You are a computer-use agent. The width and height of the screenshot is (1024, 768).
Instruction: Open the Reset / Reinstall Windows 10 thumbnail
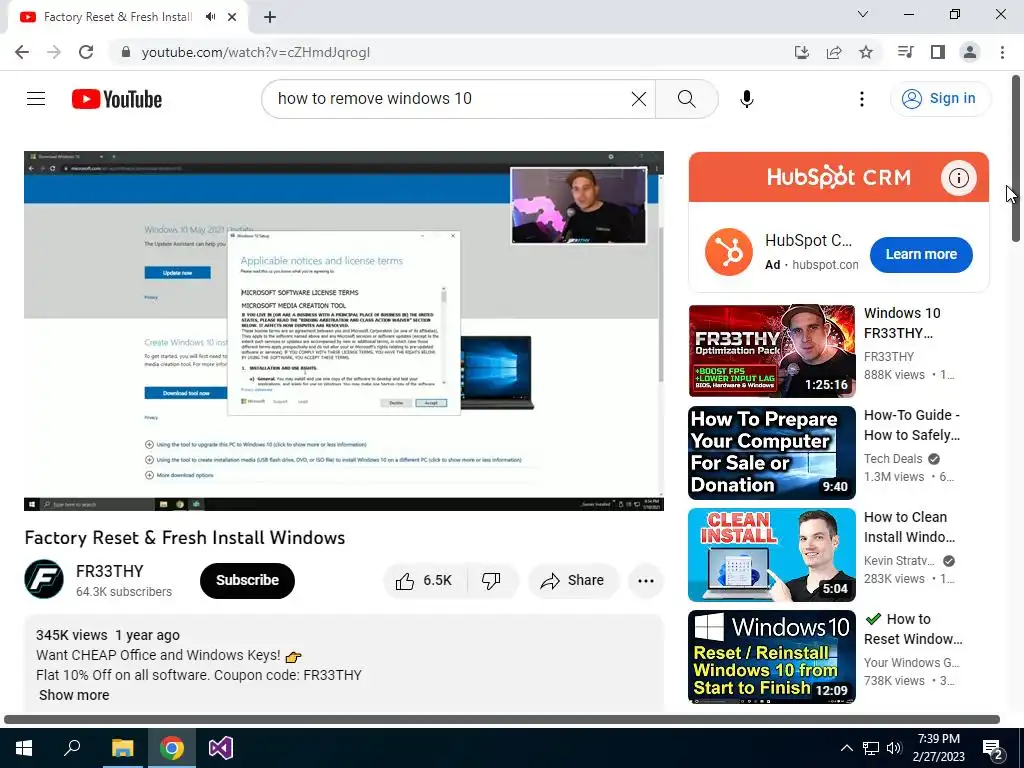pos(772,657)
